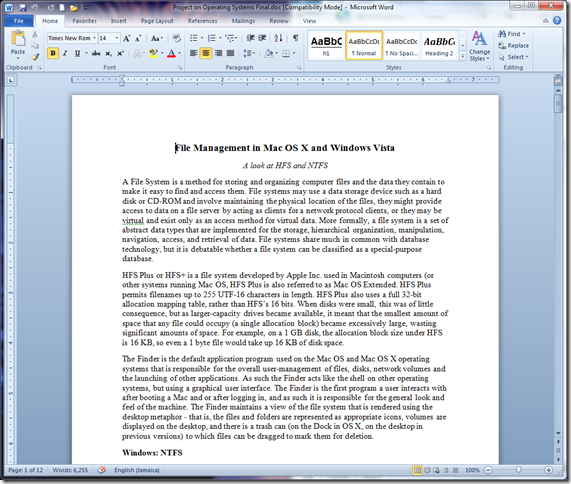The height and width of the screenshot is (484, 571).
Task: Click the Decrease Indent icon
Action: [250, 38]
